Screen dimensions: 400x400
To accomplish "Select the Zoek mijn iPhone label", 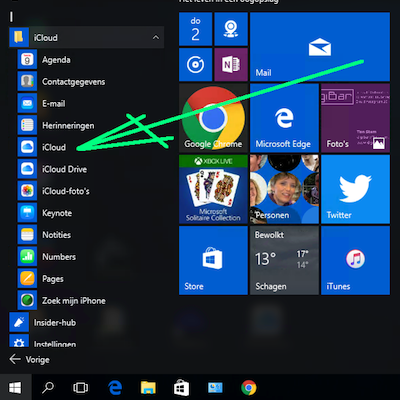I will tap(74, 301).
